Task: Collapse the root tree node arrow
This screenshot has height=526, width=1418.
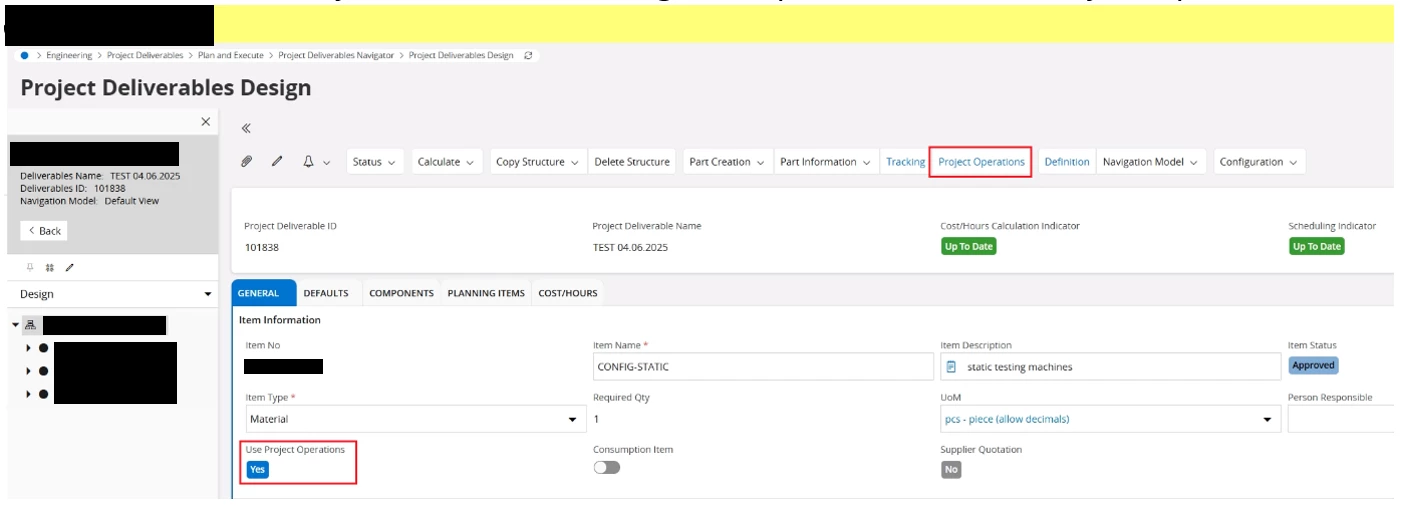Action: pyautogui.click(x=16, y=325)
